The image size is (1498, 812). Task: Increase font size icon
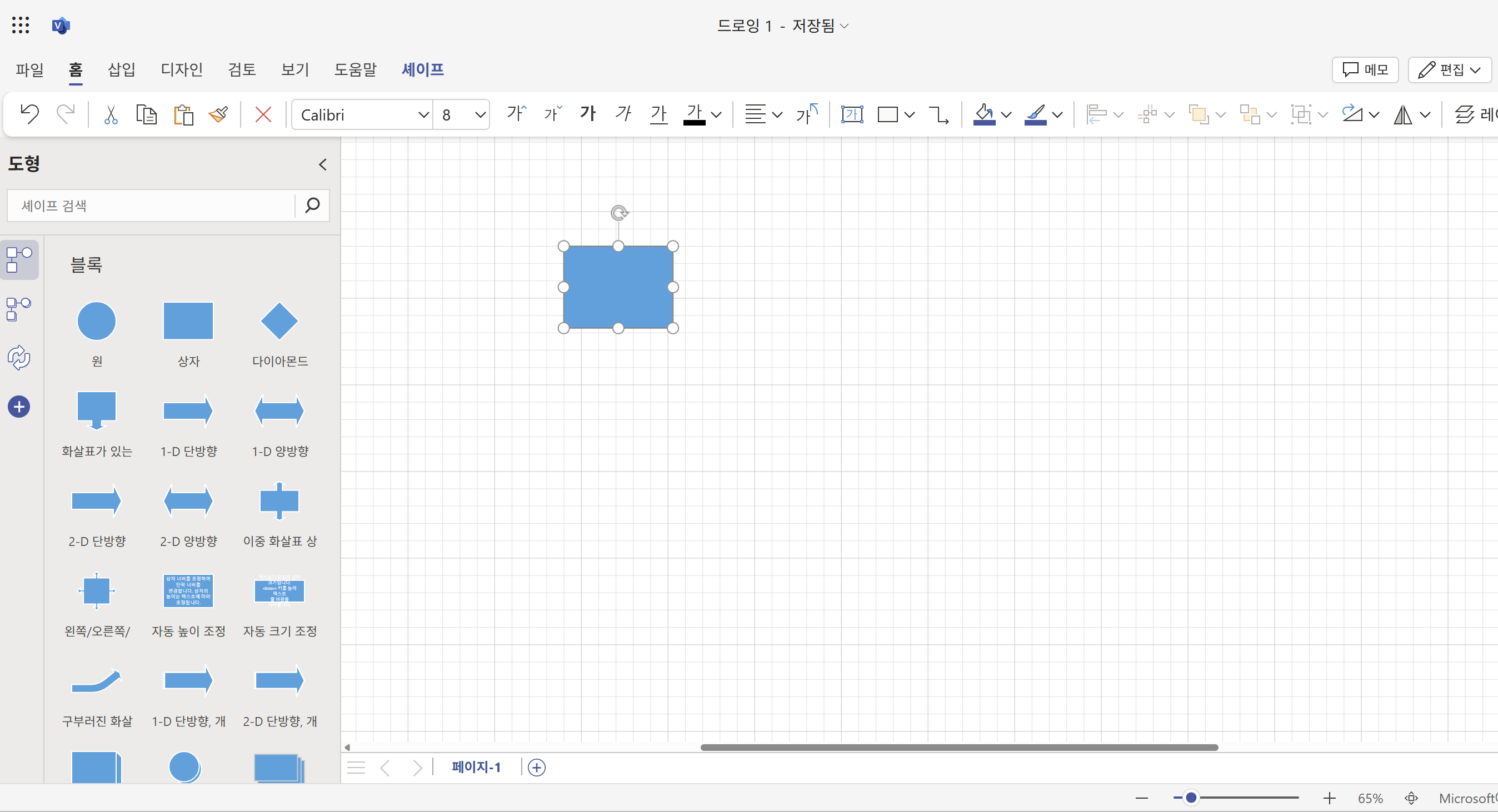click(x=516, y=114)
